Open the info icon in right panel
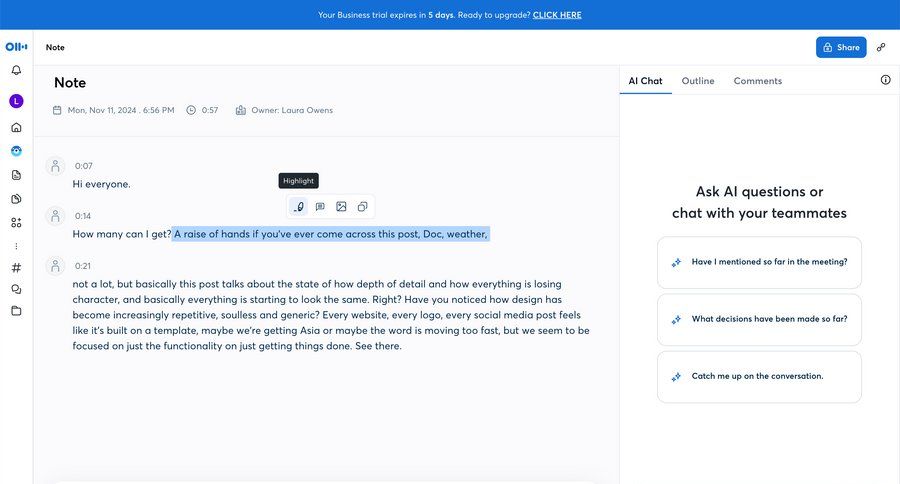 point(886,80)
